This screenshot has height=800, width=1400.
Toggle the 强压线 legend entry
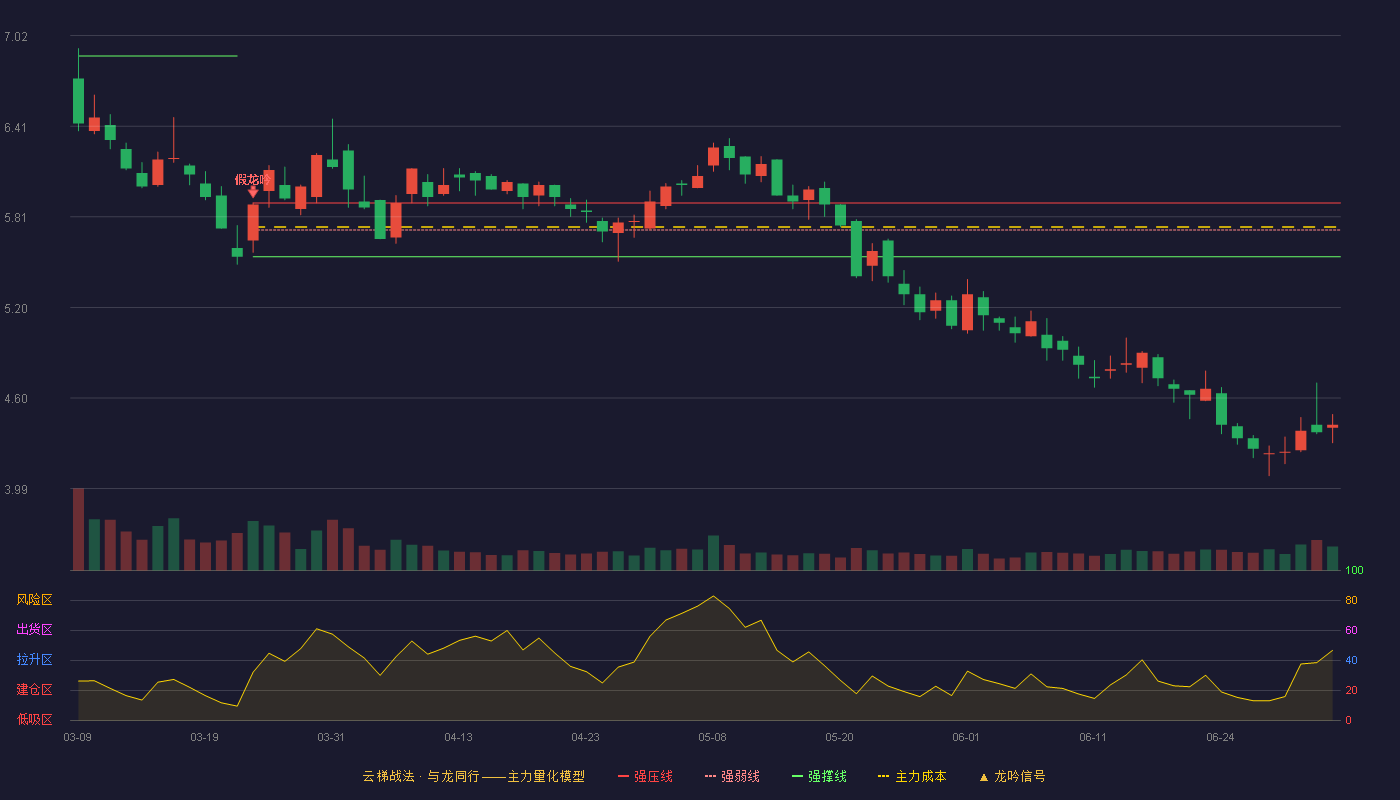click(x=645, y=776)
